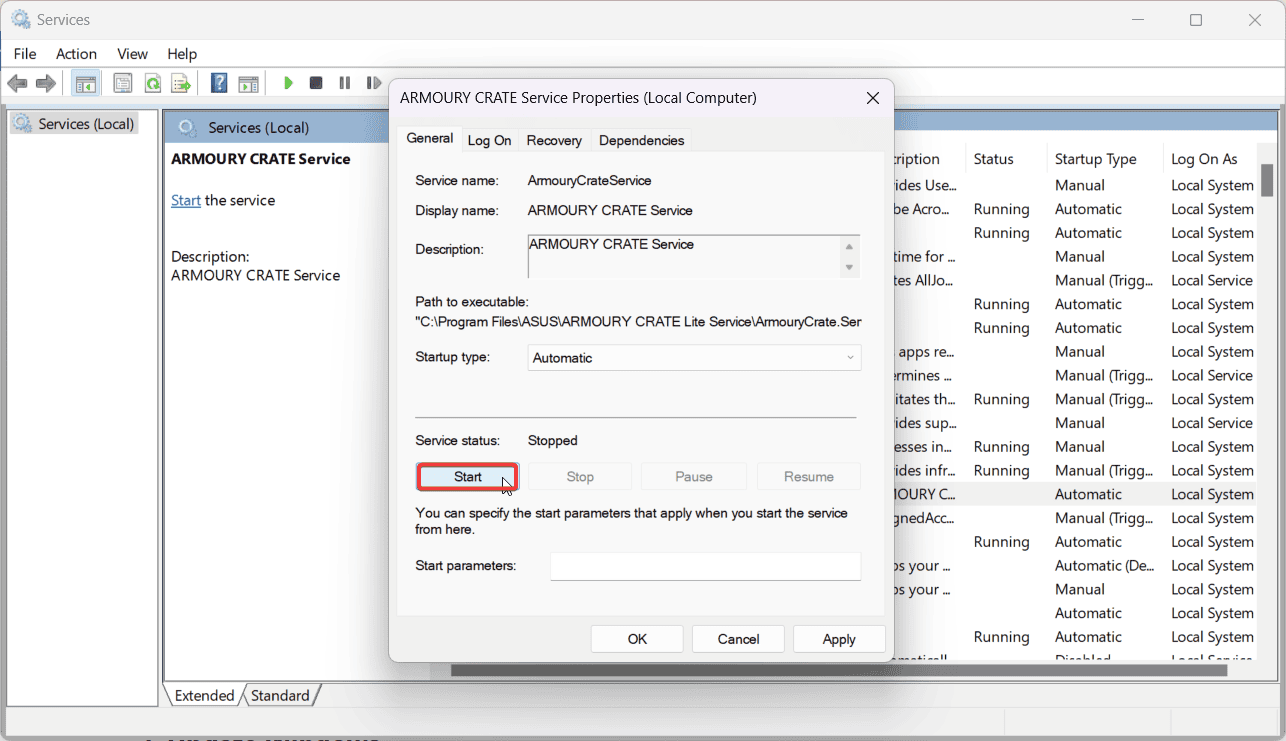Click Display name value ARMOURY CRATE Service
Image resolution: width=1286 pixels, height=741 pixels.
point(610,211)
